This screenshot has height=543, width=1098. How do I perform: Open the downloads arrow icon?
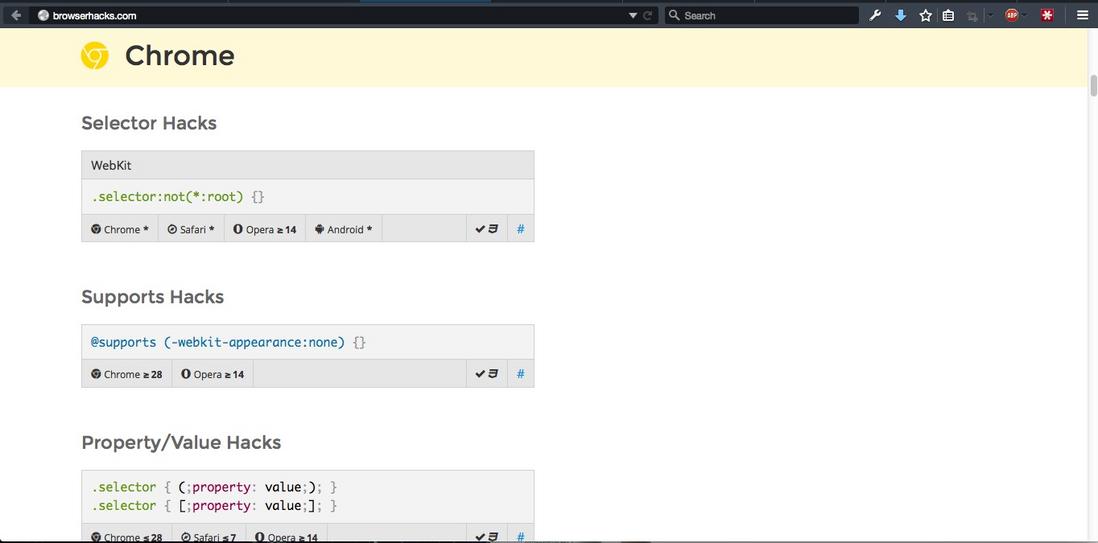tap(901, 15)
